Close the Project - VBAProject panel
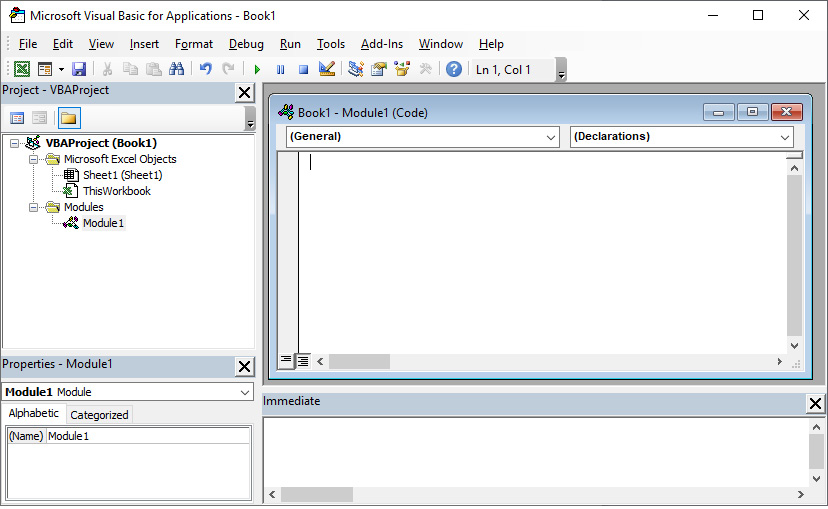This screenshot has width=828, height=509. click(244, 93)
